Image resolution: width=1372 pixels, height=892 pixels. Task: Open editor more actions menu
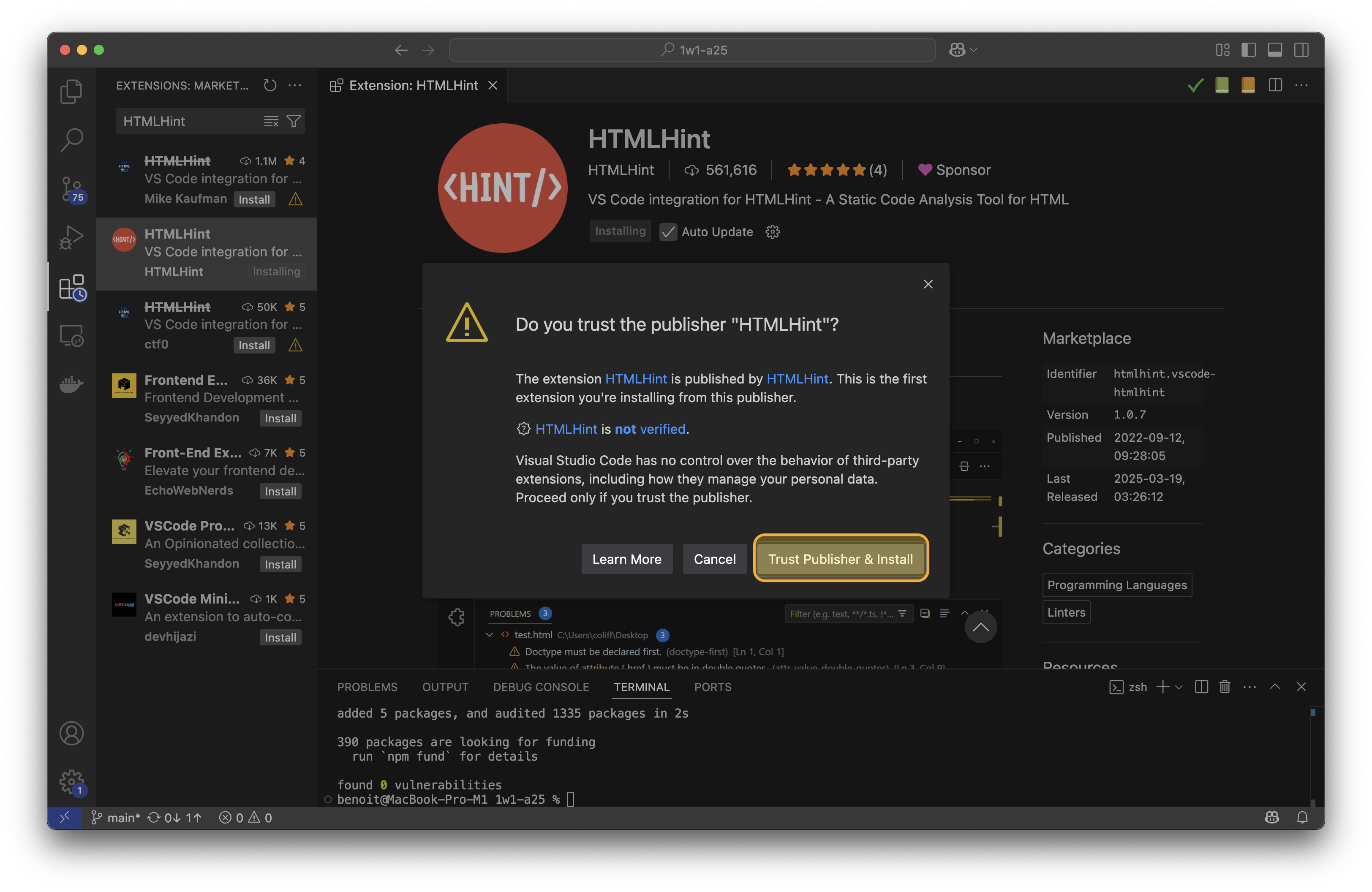click(x=1302, y=85)
